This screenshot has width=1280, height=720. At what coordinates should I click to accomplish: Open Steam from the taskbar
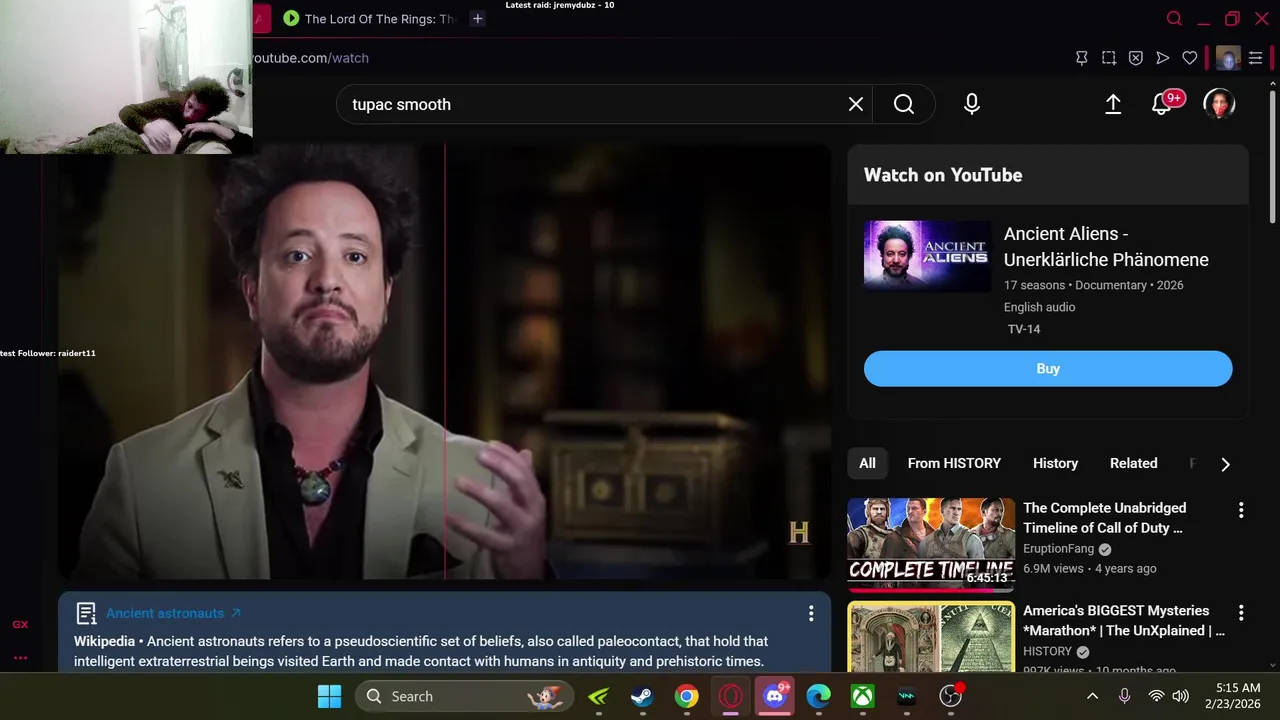[x=642, y=696]
